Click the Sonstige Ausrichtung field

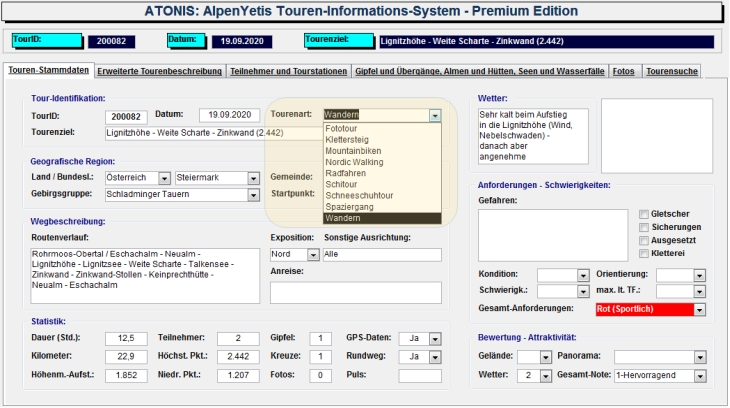tap(382, 255)
